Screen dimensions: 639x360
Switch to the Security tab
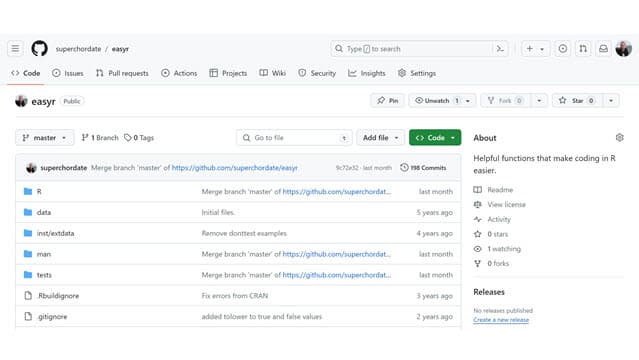click(317, 73)
